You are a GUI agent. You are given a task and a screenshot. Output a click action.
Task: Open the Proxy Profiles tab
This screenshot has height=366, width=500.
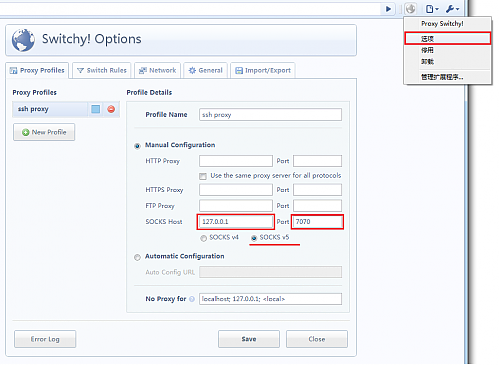37,70
